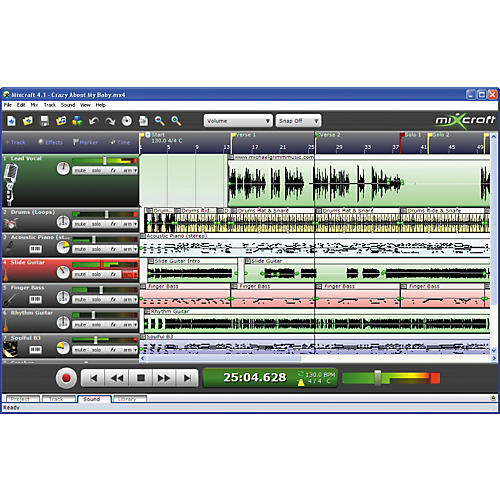Click the master volume slider
The width and height of the screenshot is (500, 500).
click(378, 378)
